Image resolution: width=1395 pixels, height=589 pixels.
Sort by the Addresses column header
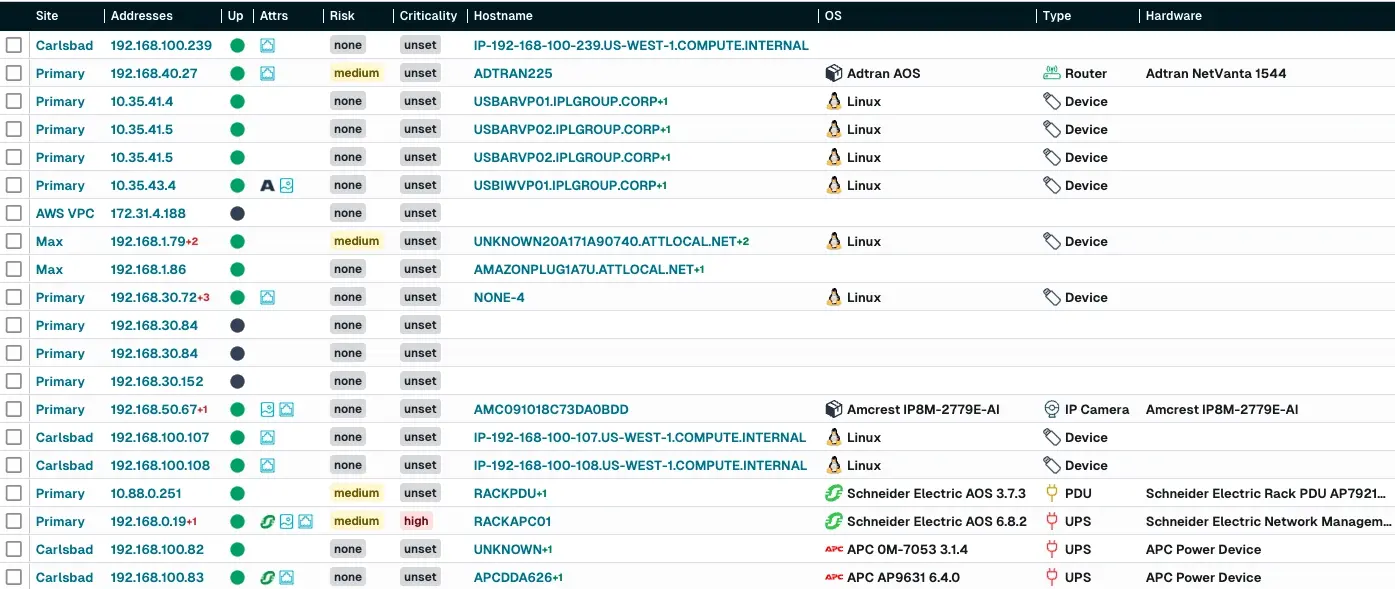(141, 16)
